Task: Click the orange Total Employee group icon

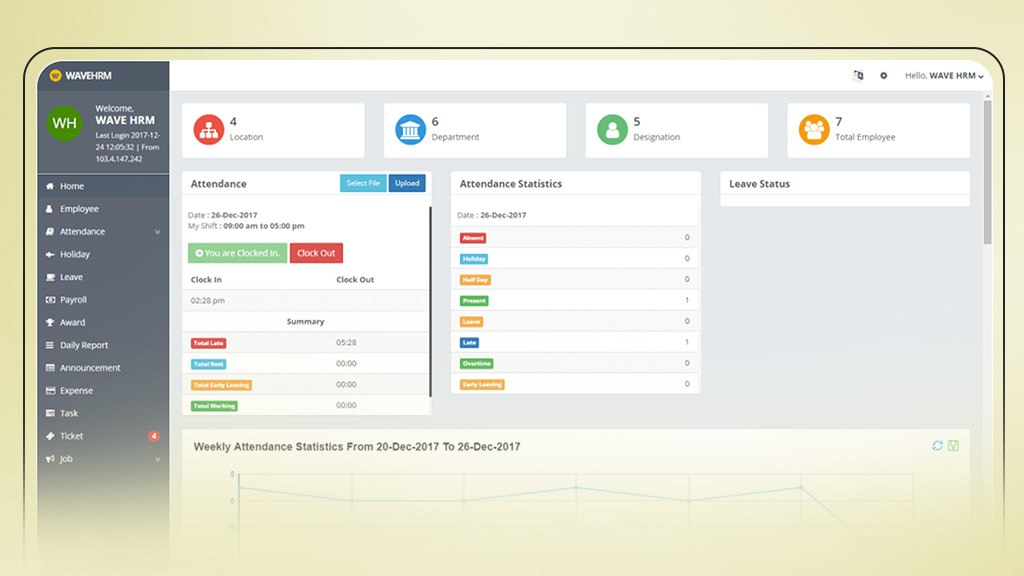Action: (814, 130)
